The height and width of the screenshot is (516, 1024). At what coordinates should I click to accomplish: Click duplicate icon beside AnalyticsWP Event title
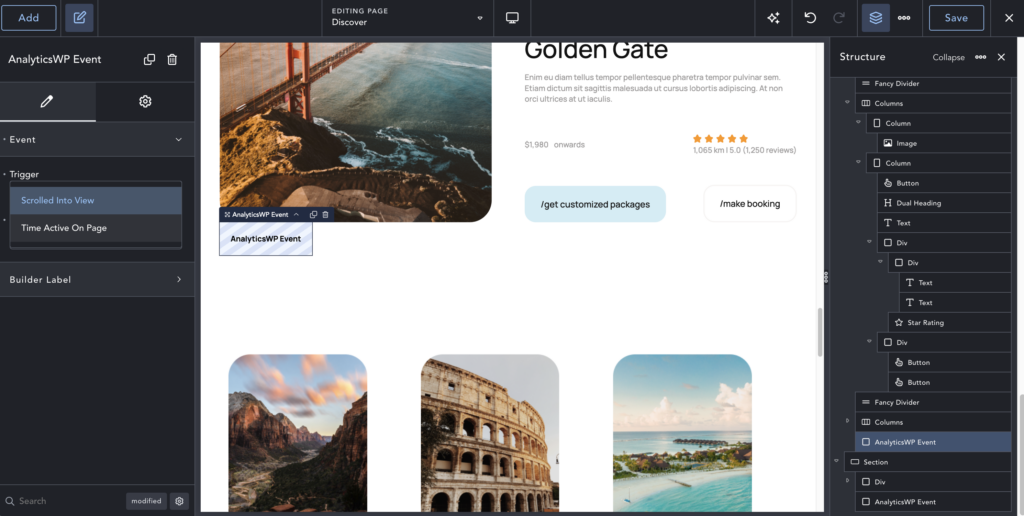[149, 60]
